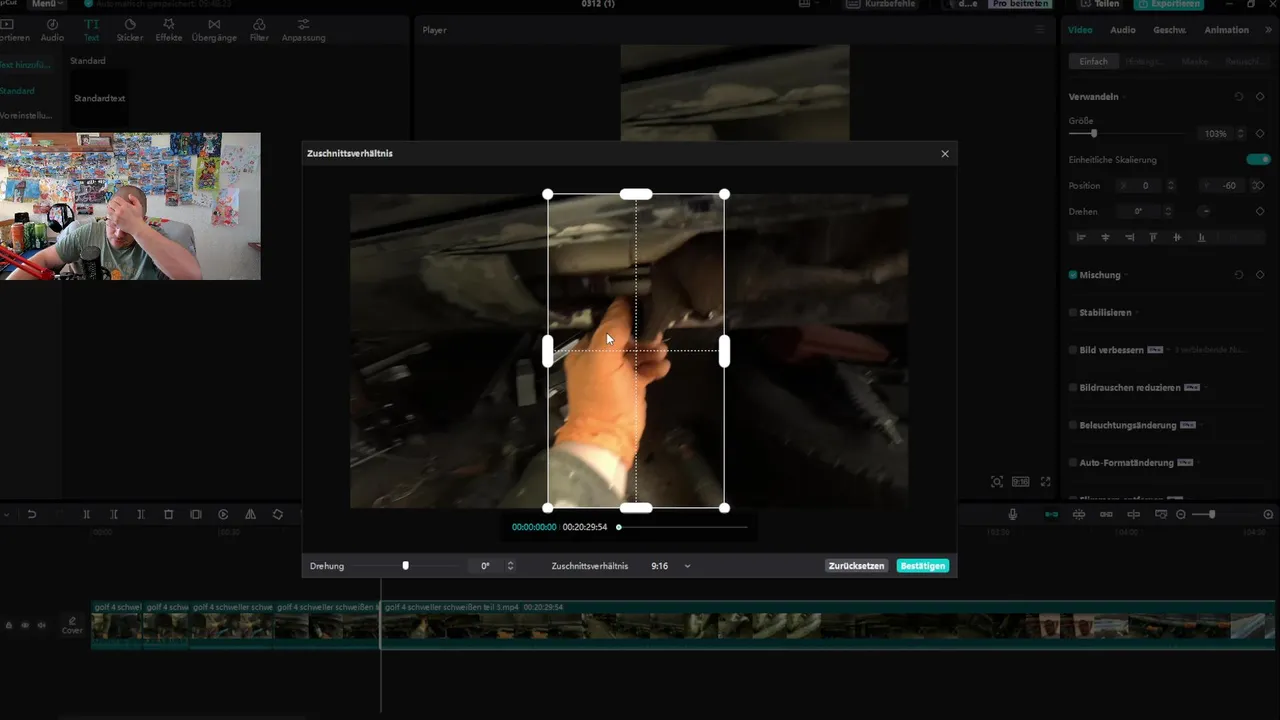Open the Anpassung adjustment icon
Viewport: 1280px width, 720px height.
[x=303, y=24]
